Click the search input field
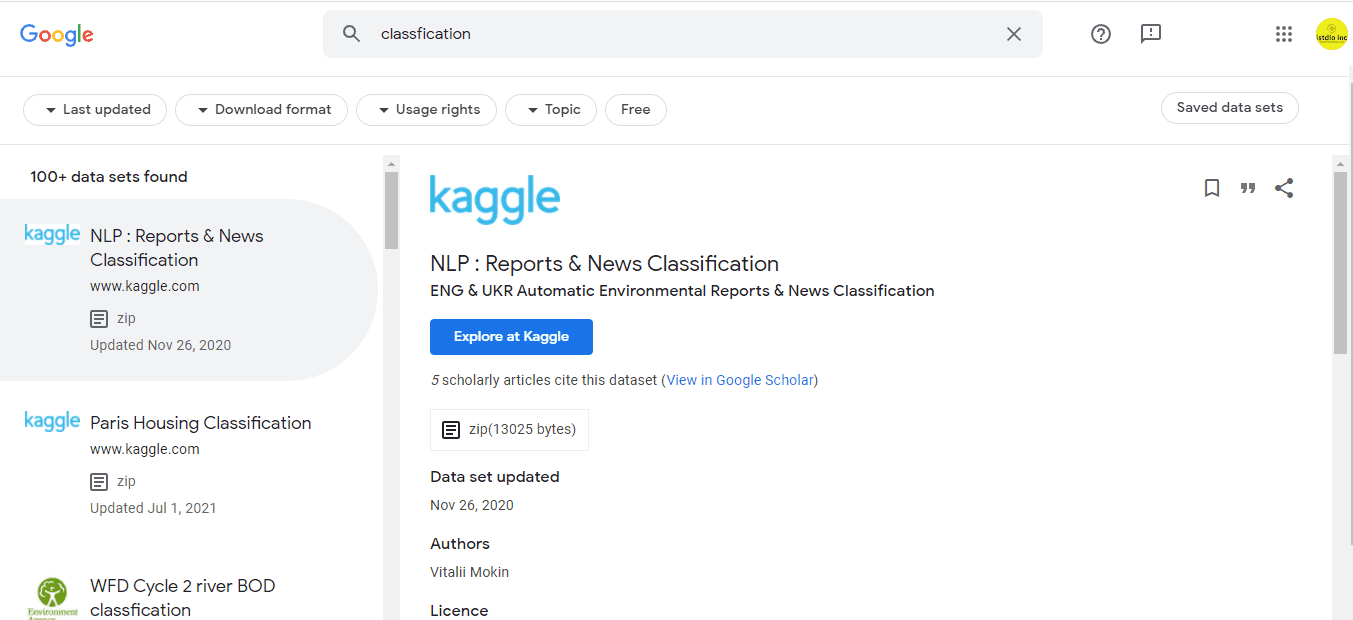Viewport: 1353px width, 620px height. 685,34
